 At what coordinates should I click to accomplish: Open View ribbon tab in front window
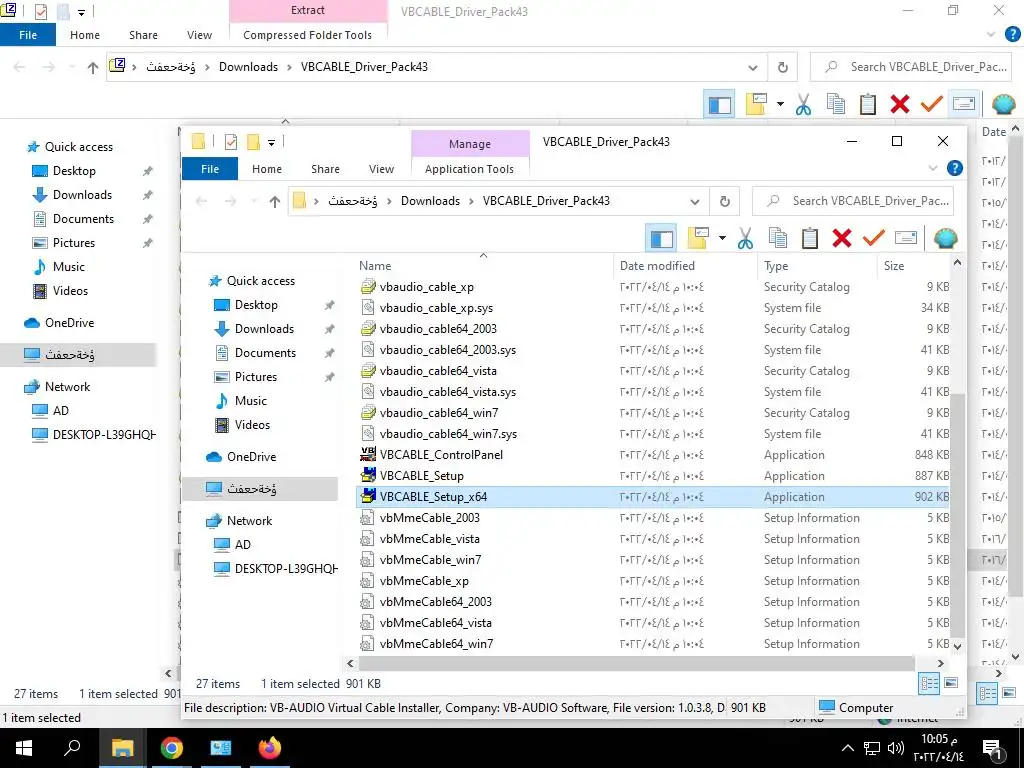point(381,169)
